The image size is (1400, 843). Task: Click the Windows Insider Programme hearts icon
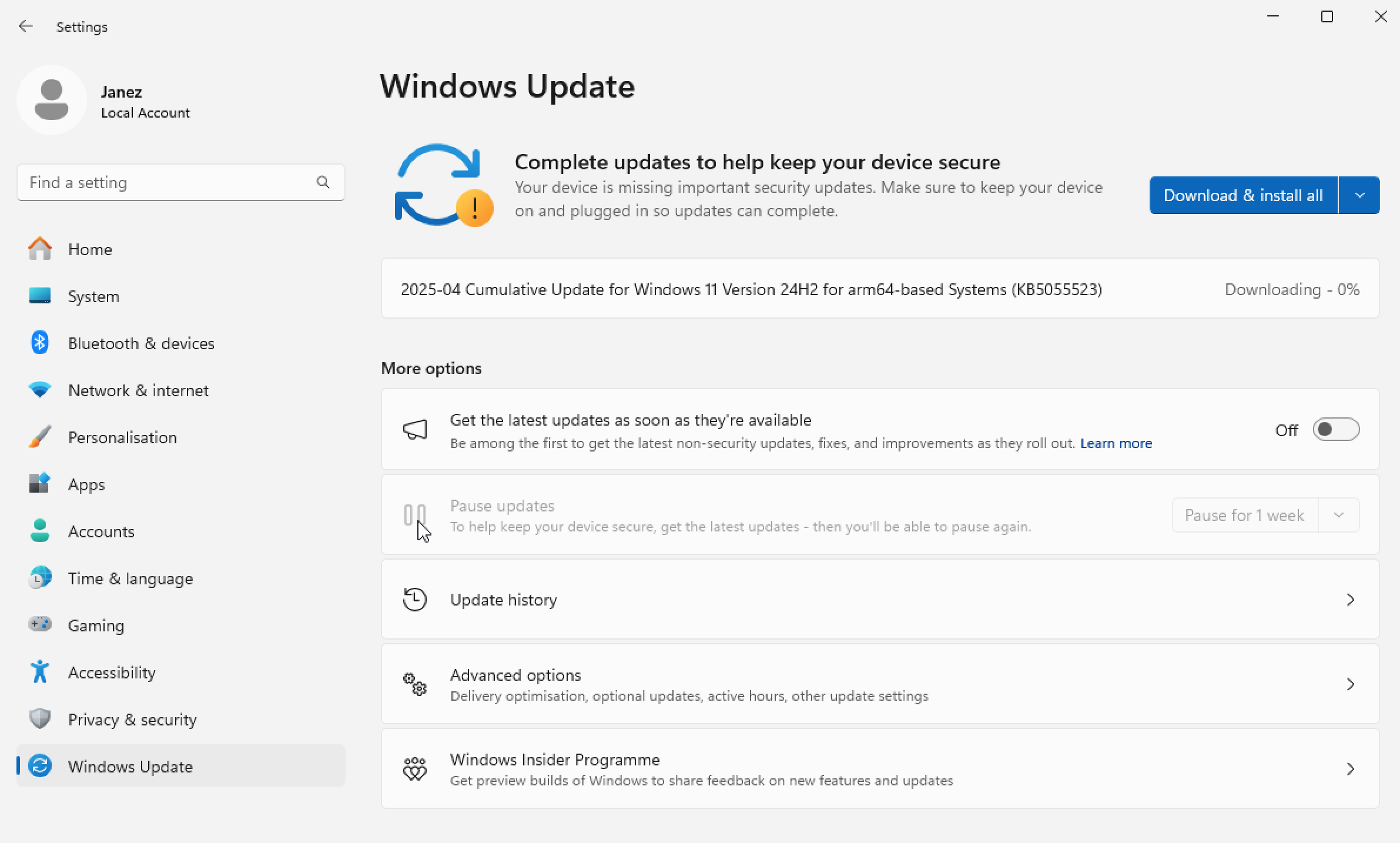click(414, 768)
